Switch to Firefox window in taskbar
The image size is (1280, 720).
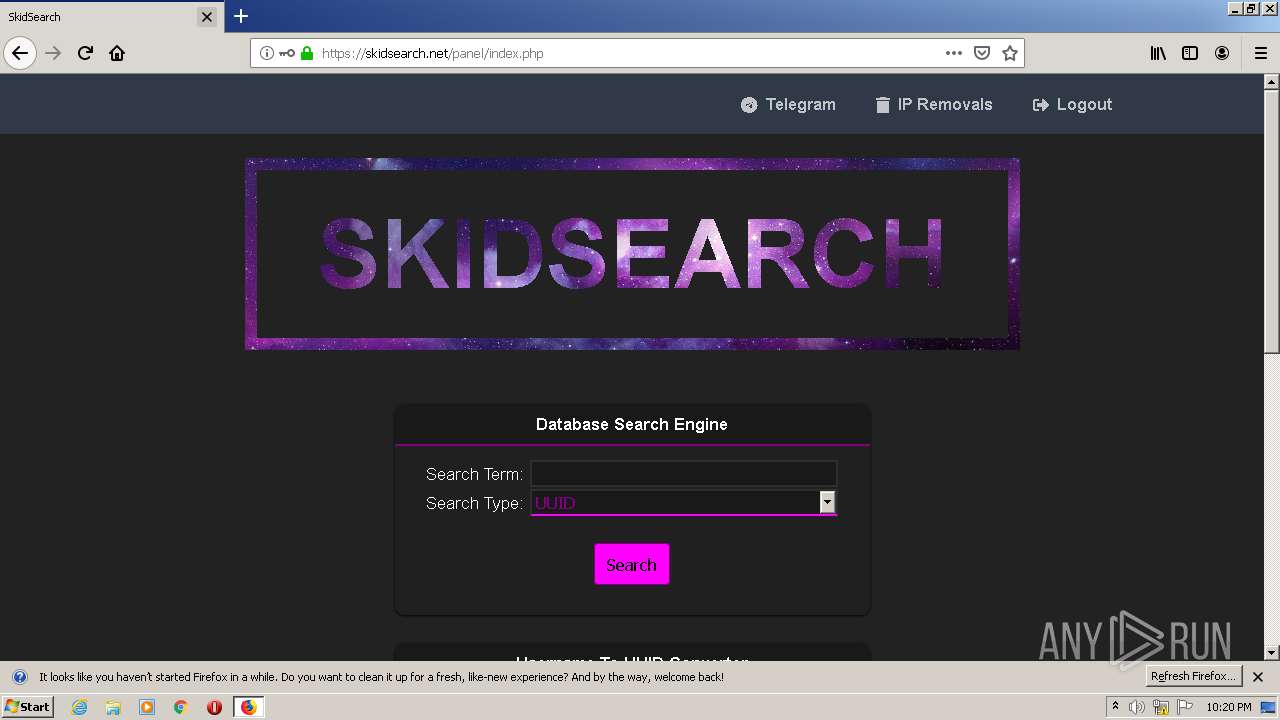pyautogui.click(x=248, y=707)
